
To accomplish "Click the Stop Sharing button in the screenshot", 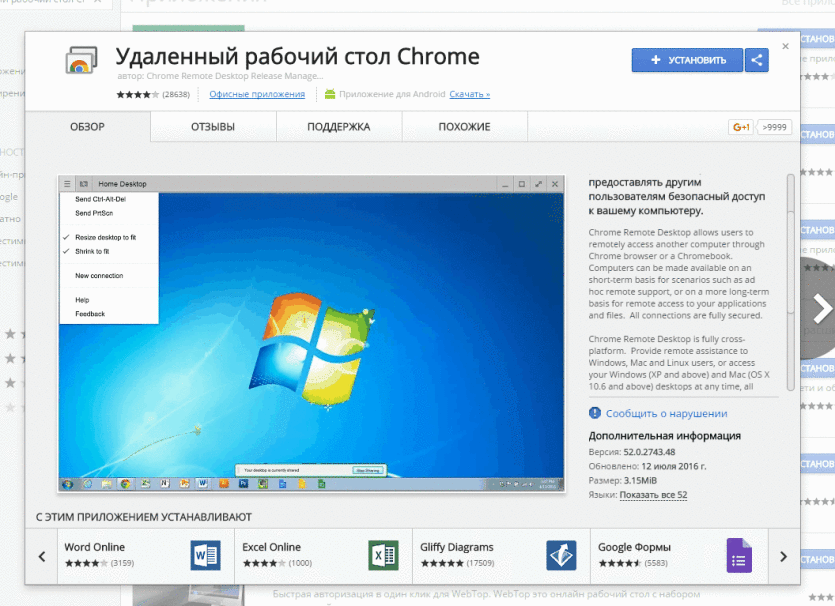I will click(x=368, y=470).
